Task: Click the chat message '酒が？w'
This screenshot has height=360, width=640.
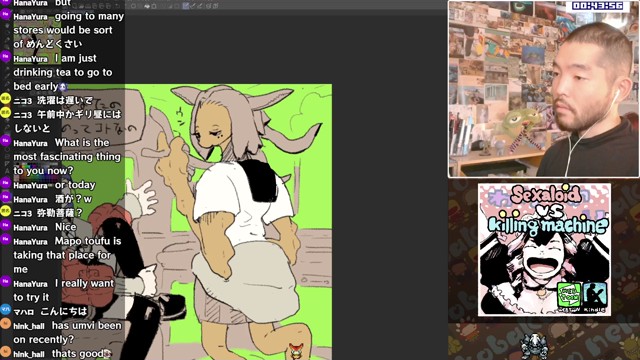Action: coord(73,199)
